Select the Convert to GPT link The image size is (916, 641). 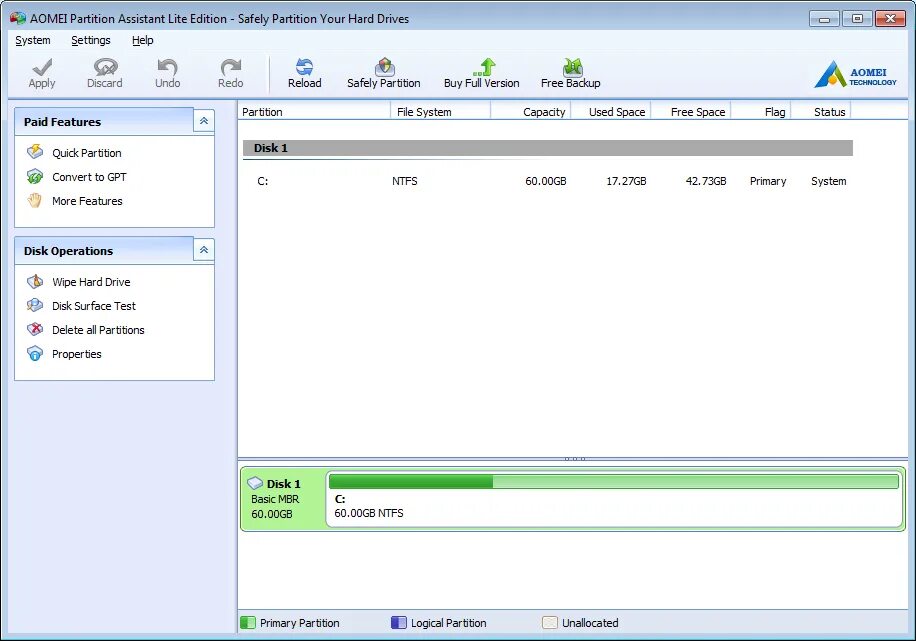pyautogui.click(x=89, y=177)
